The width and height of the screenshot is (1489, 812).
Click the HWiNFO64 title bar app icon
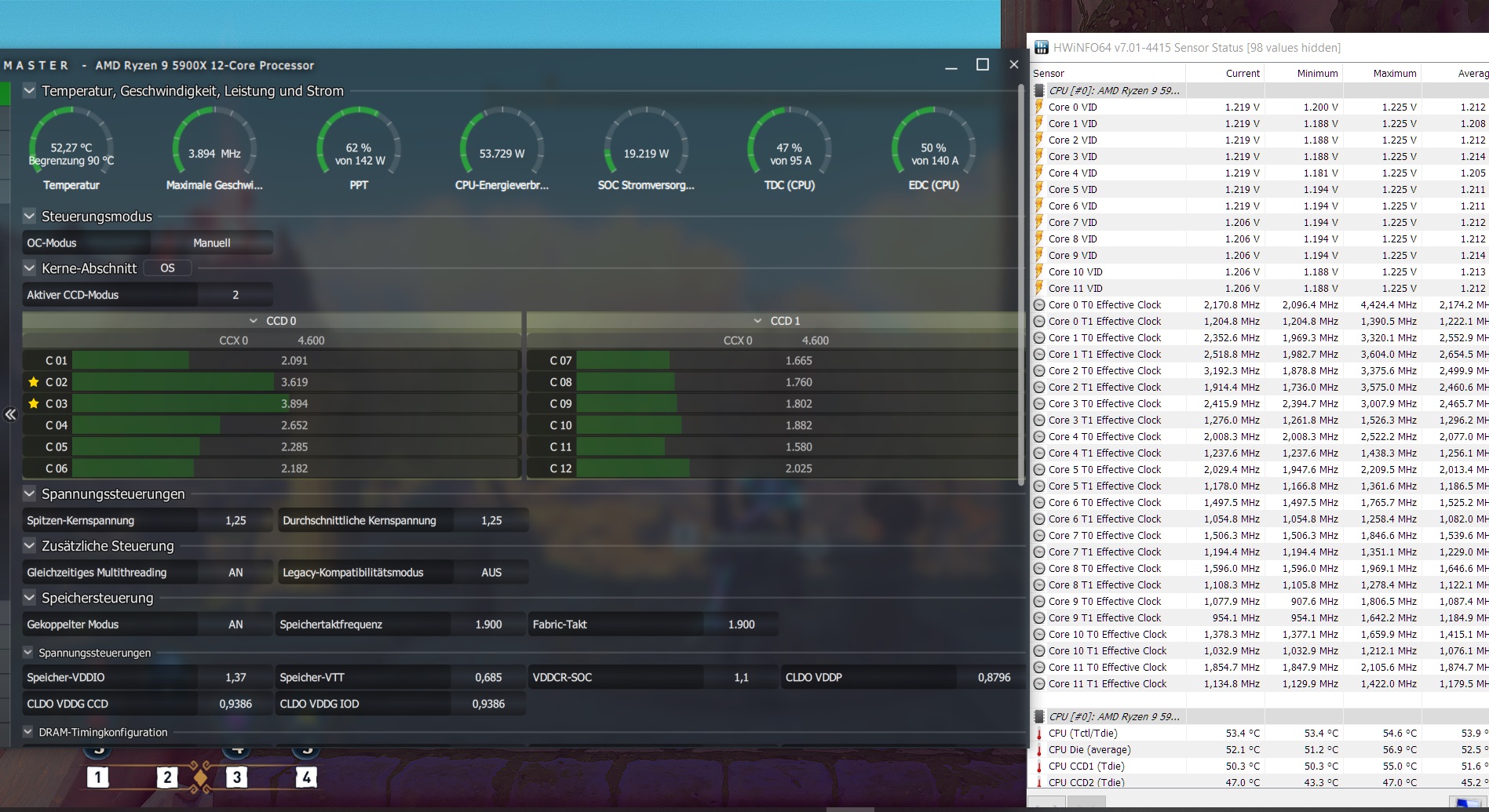point(1042,48)
